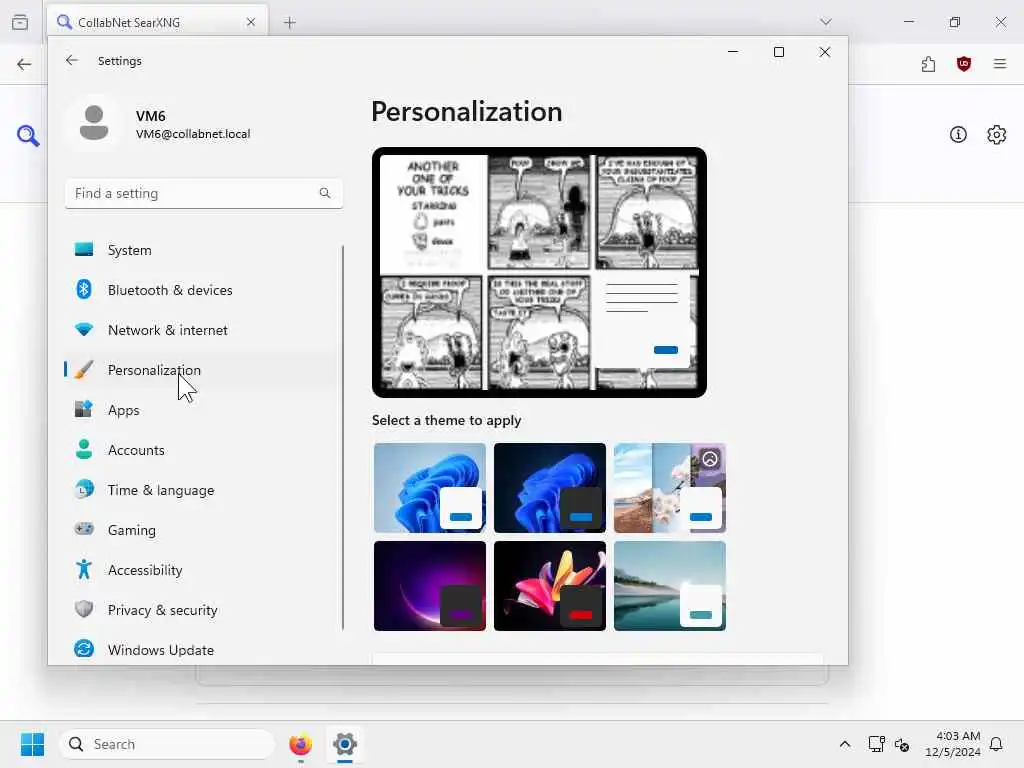Click the Time & language clock icon
This screenshot has height=768, width=1024.
pyautogui.click(x=84, y=490)
